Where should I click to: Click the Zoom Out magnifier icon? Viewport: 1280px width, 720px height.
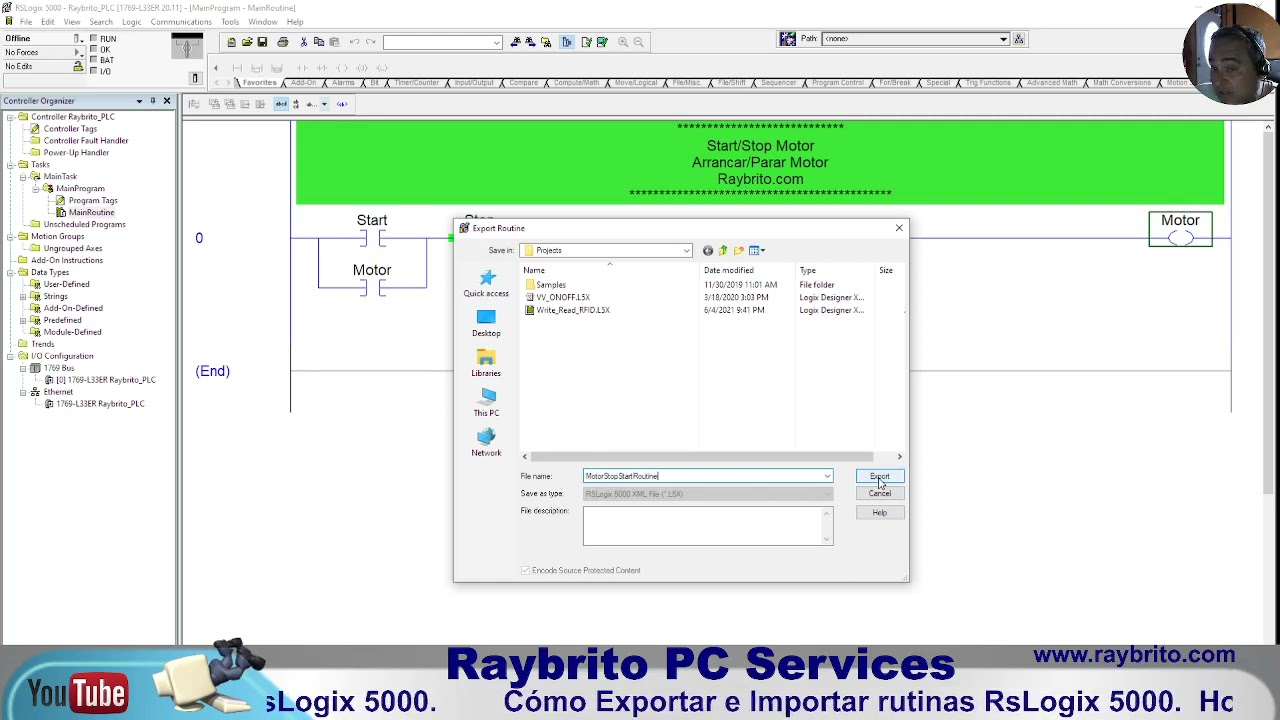click(x=639, y=42)
